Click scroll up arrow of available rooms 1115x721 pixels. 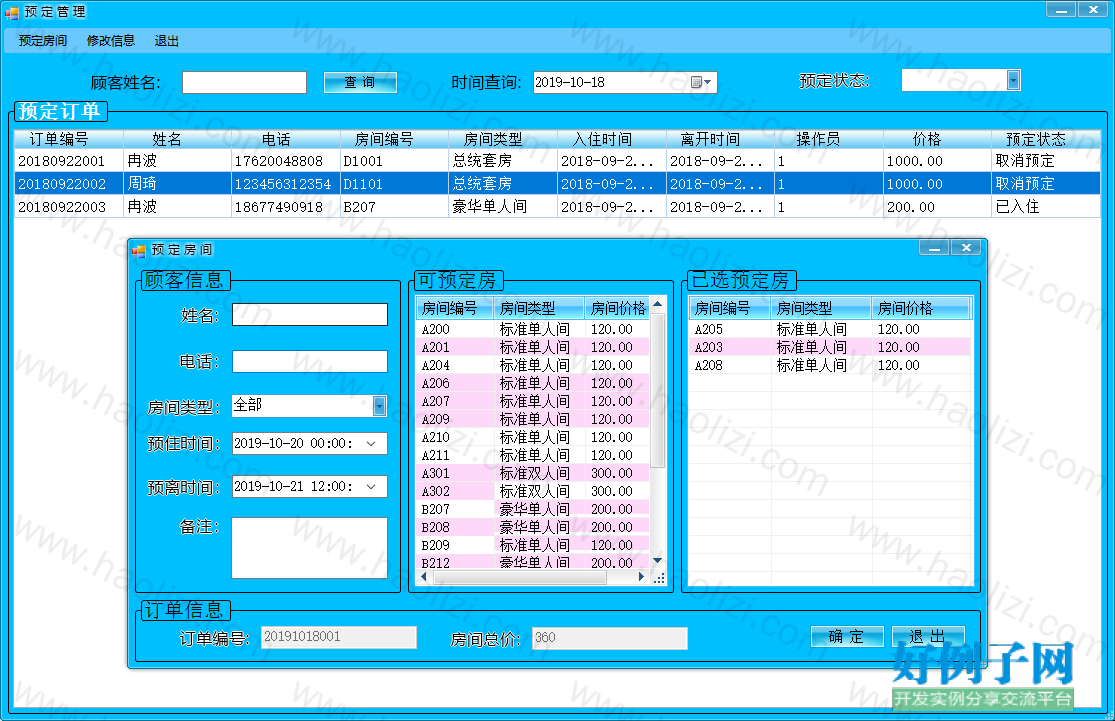[x=658, y=304]
